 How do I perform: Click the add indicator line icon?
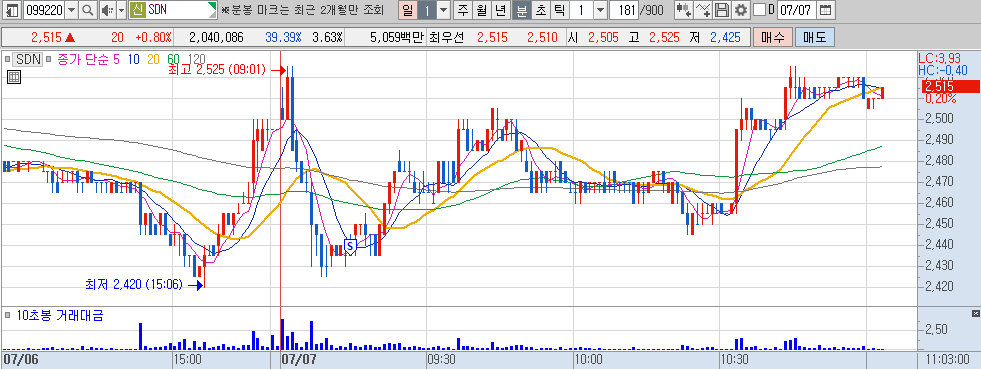[x=704, y=10]
